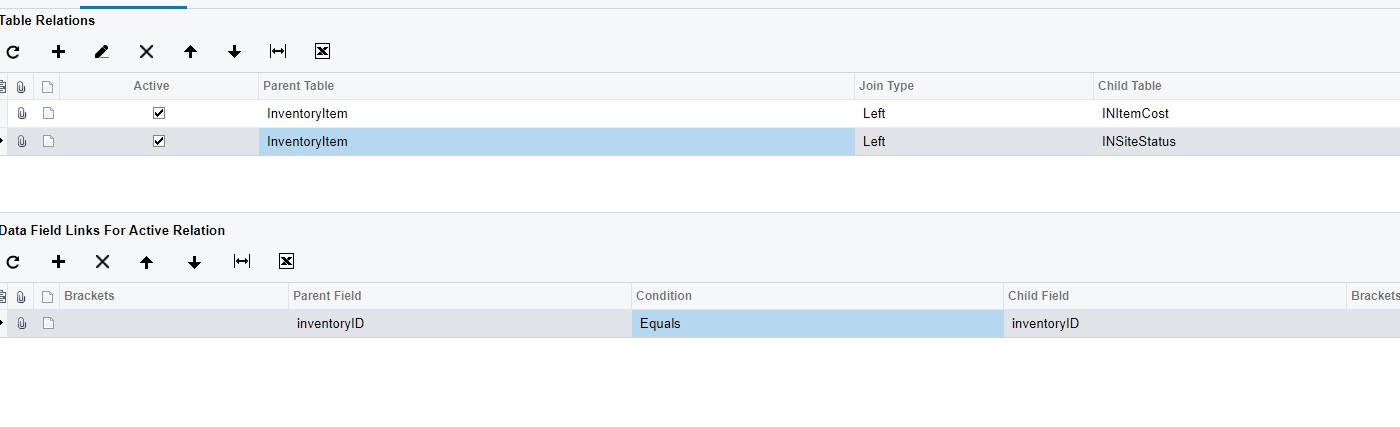Sort by the Parent Table column header
The image size is (1400, 427).
pyautogui.click(x=556, y=86)
